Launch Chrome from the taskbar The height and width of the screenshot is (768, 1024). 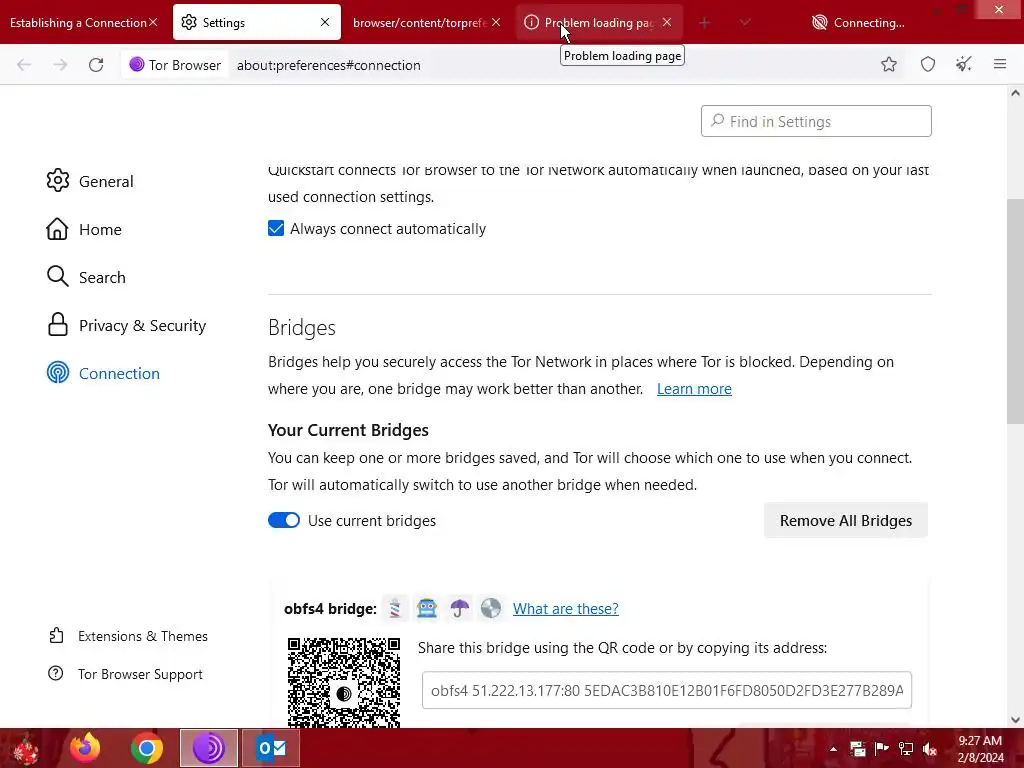147,748
